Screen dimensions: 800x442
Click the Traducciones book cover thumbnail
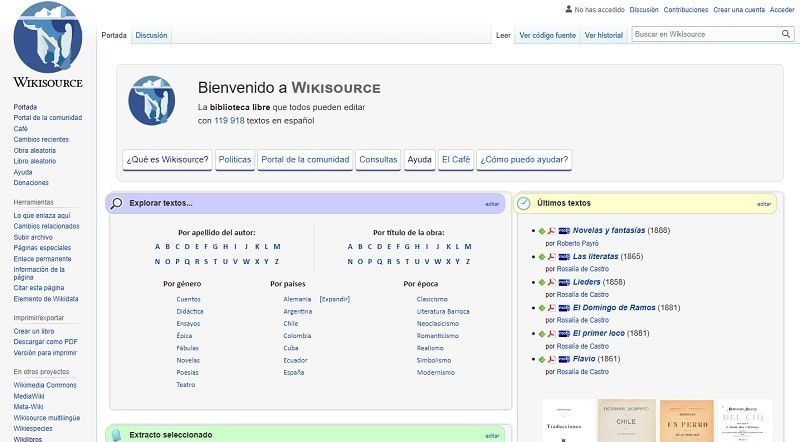coord(566,421)
